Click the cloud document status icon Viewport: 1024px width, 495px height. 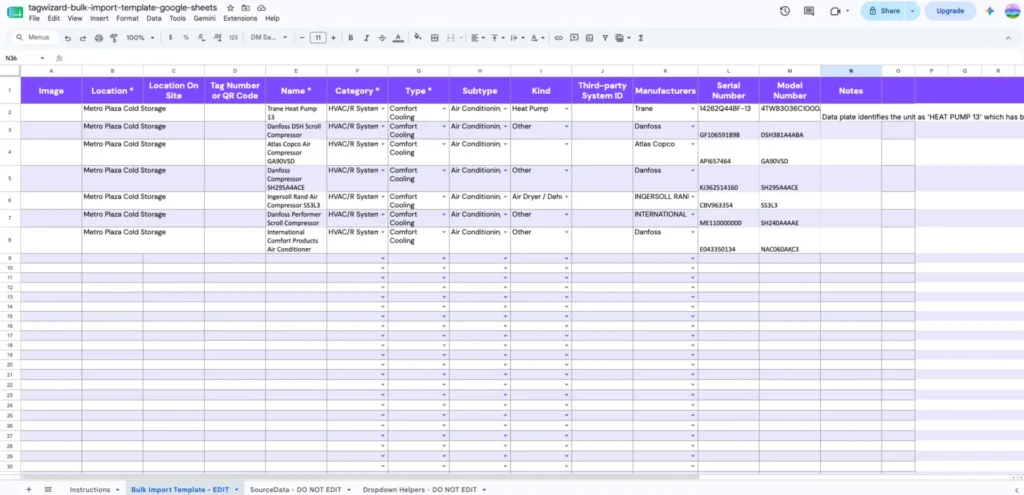[261, 8]
